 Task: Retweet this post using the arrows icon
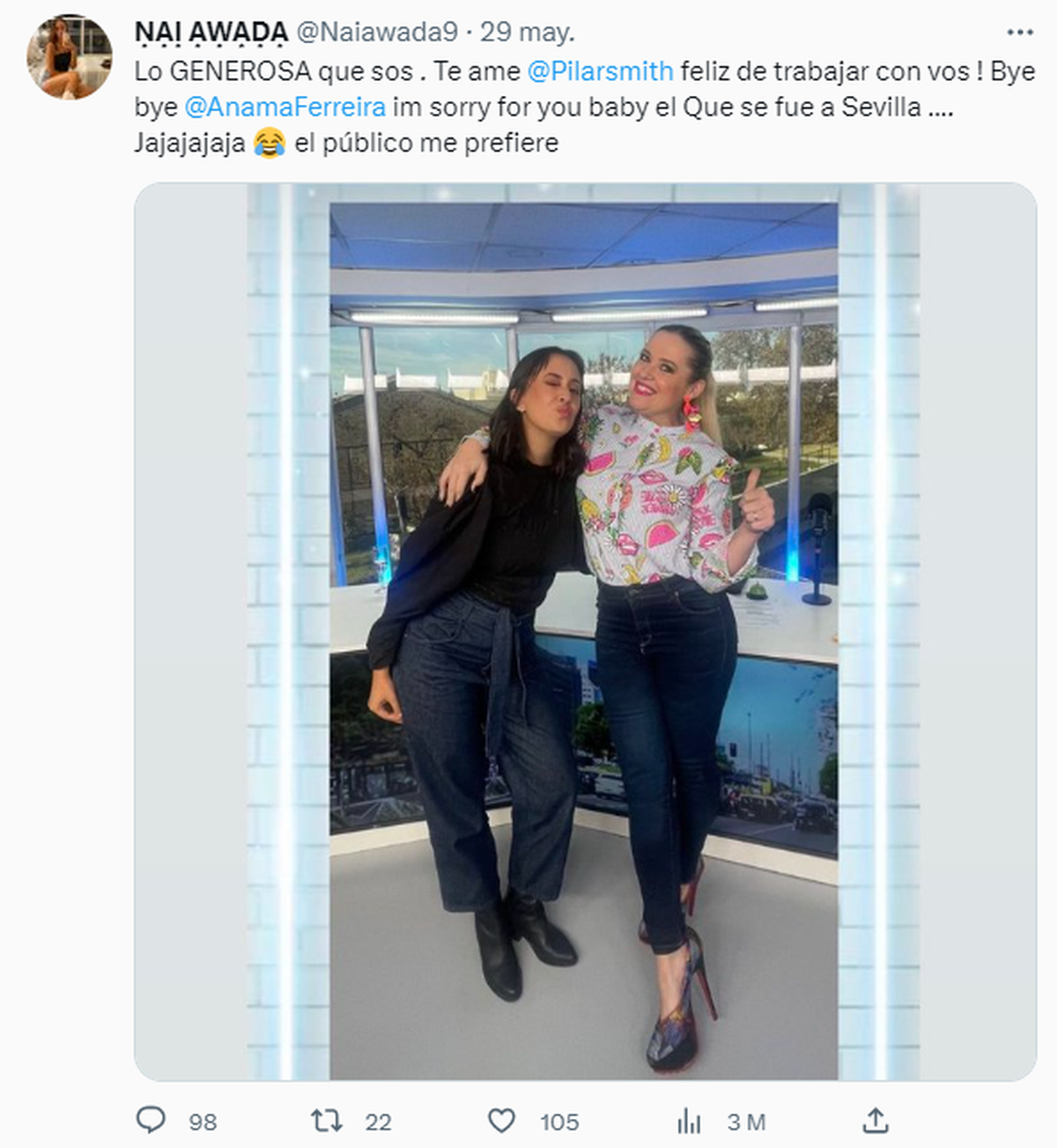pos(327,1121)
